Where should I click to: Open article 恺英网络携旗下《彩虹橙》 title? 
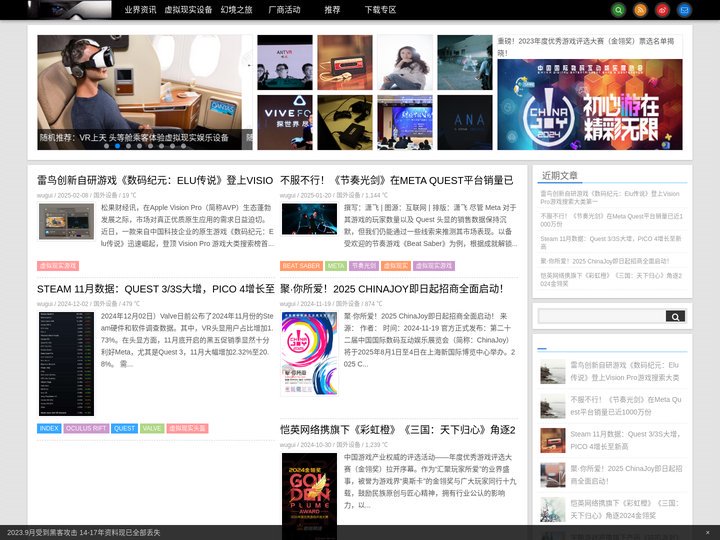(398, 430)
